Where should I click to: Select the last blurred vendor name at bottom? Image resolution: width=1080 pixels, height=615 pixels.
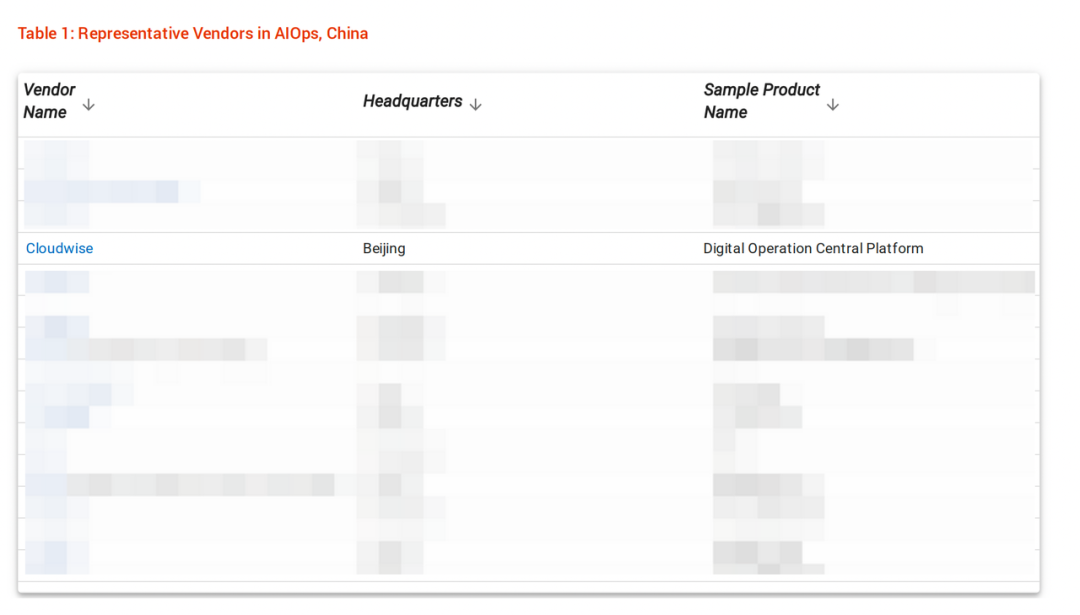[x=56, y=556]
